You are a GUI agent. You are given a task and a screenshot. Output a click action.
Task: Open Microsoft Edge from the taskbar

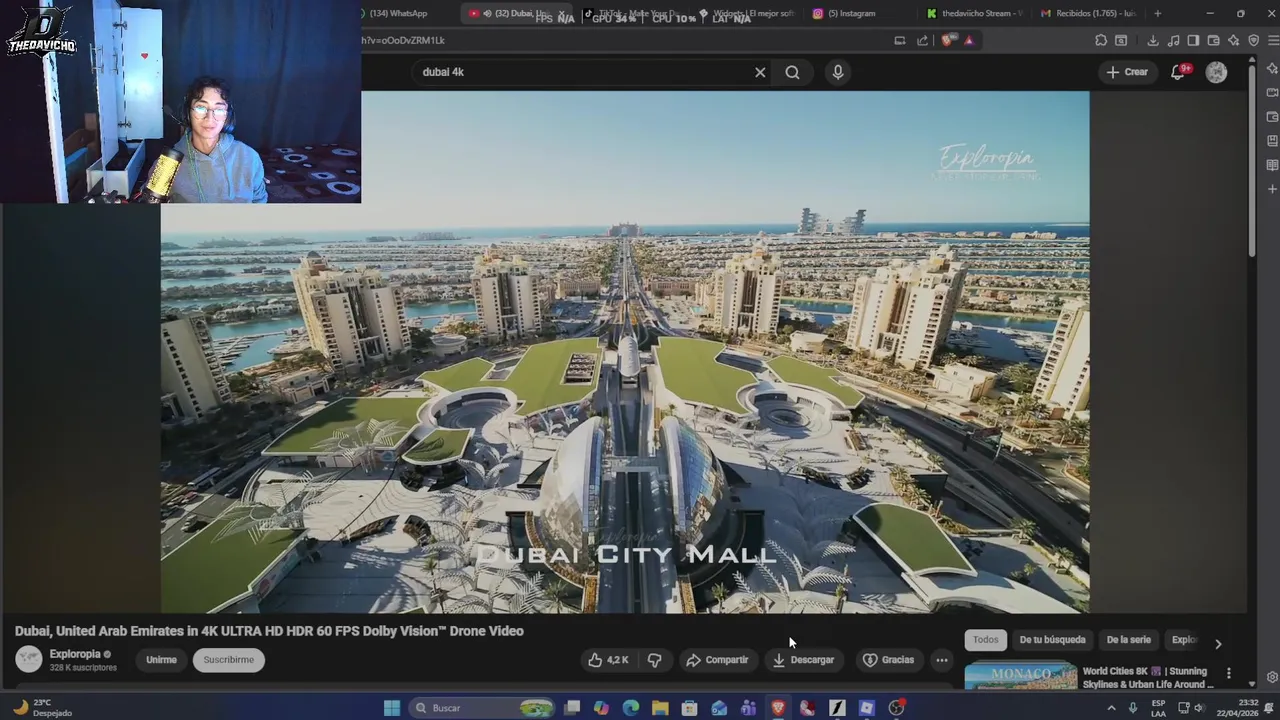coord(631,708)
